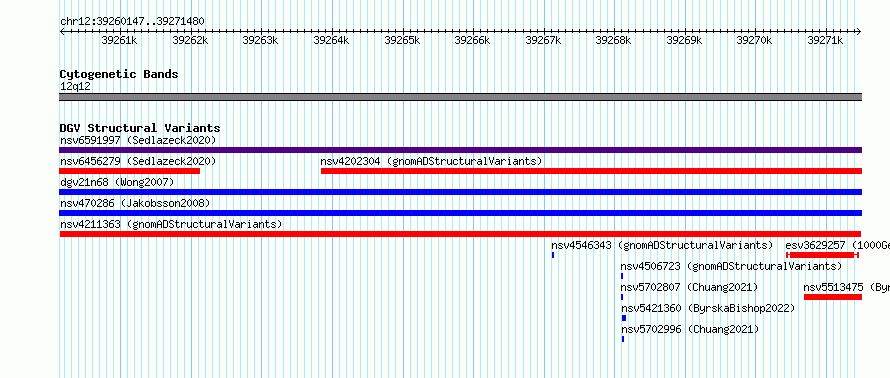This screenshot has height=378, width=890.
Task: Open nsv4202304 (gnomADStructuralVariants) label
Action: [x=431, y=161]
